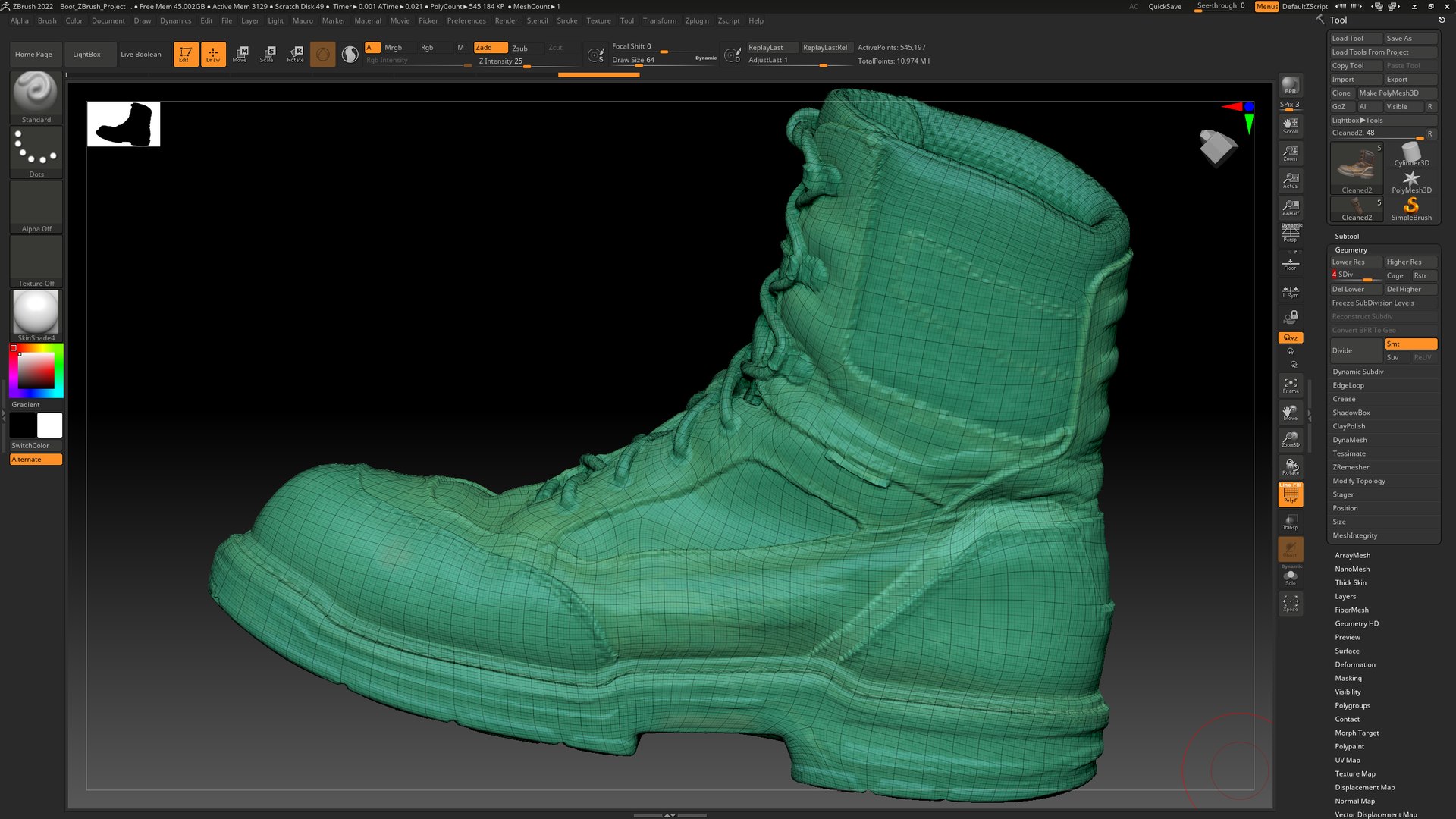This screenshot has height=819, width=1456.
Task: Toggle Solo mode button
Action: coord(1290,576)
